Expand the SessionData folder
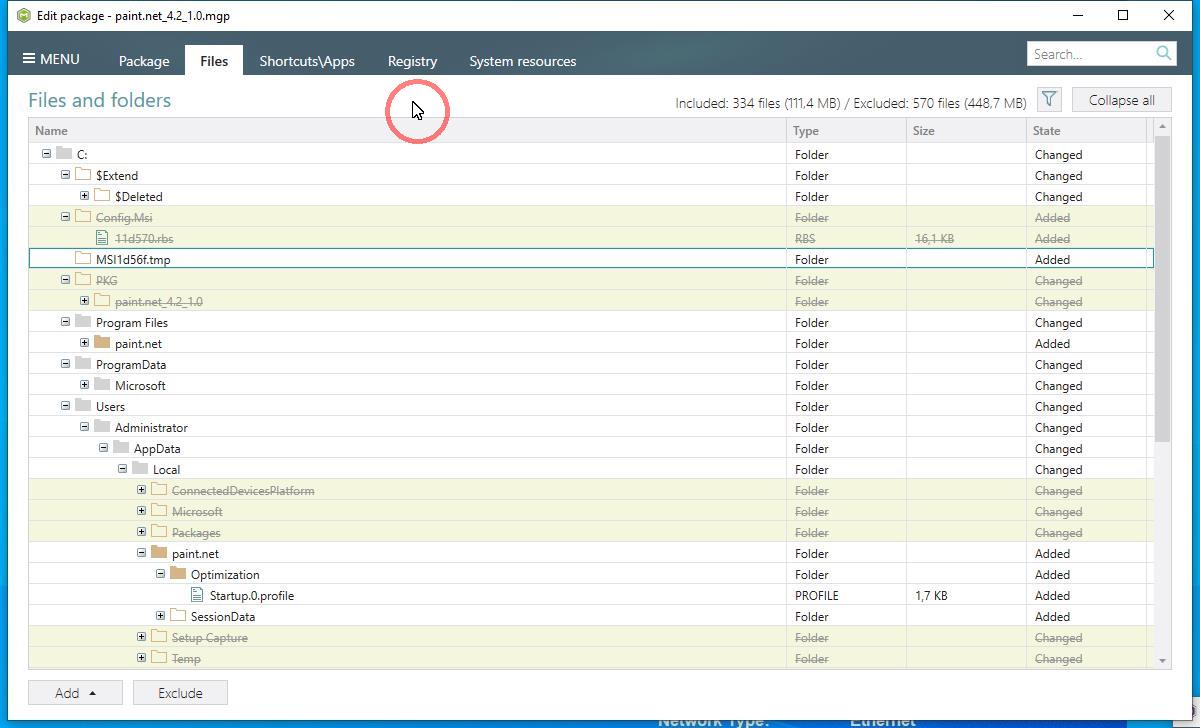The image size is (1200, 728). point(160,616)
